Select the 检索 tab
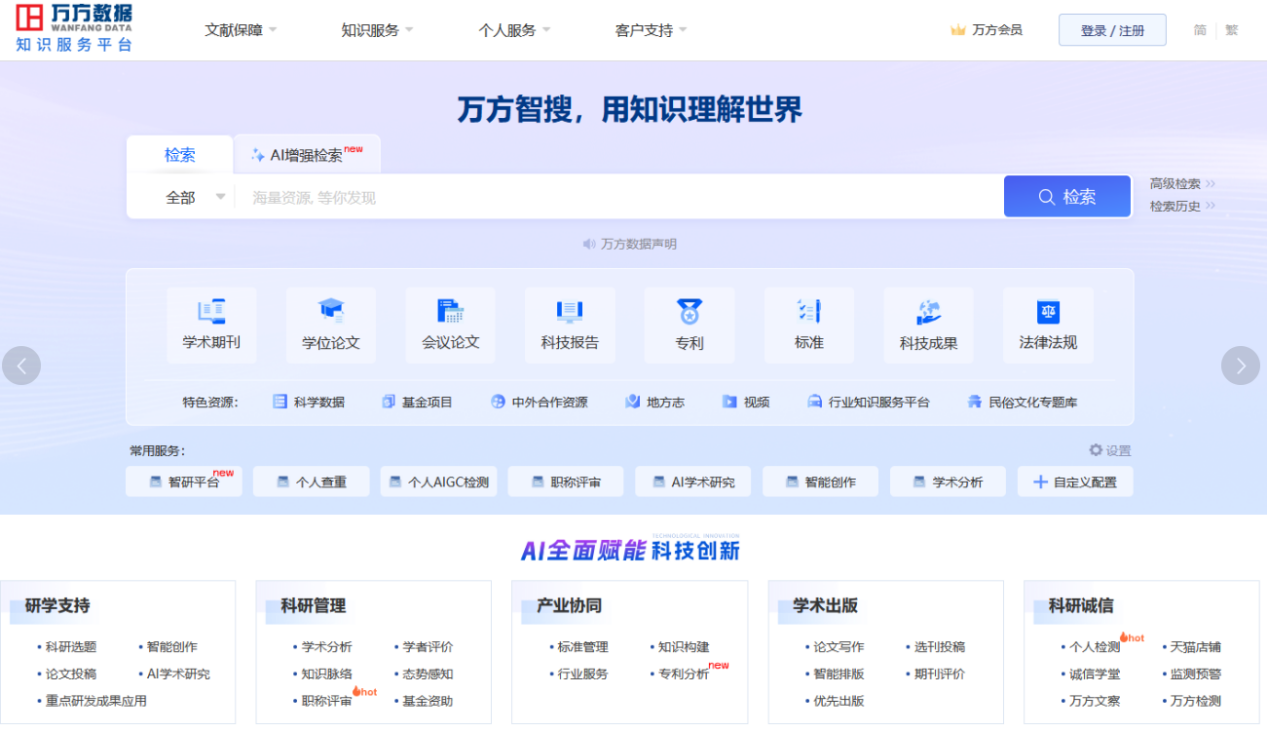1267x732 pixels. 180,155
